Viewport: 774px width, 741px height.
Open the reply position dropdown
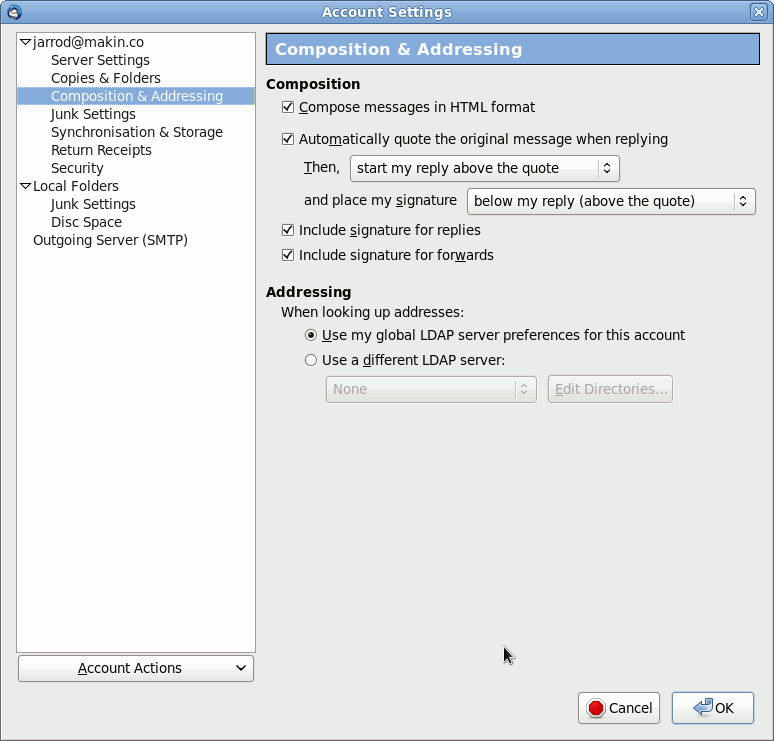point(485,168)
